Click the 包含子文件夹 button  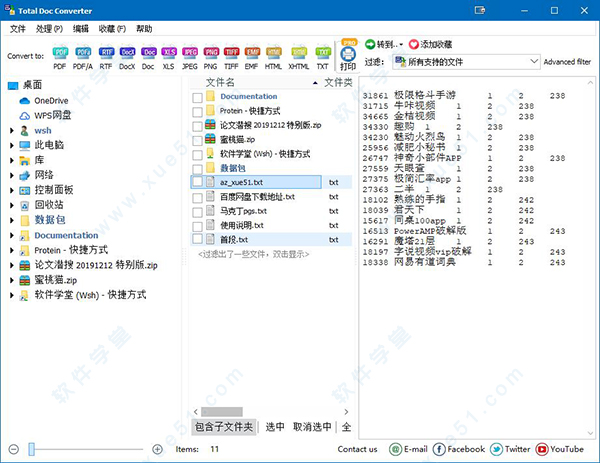pos(224,427)
